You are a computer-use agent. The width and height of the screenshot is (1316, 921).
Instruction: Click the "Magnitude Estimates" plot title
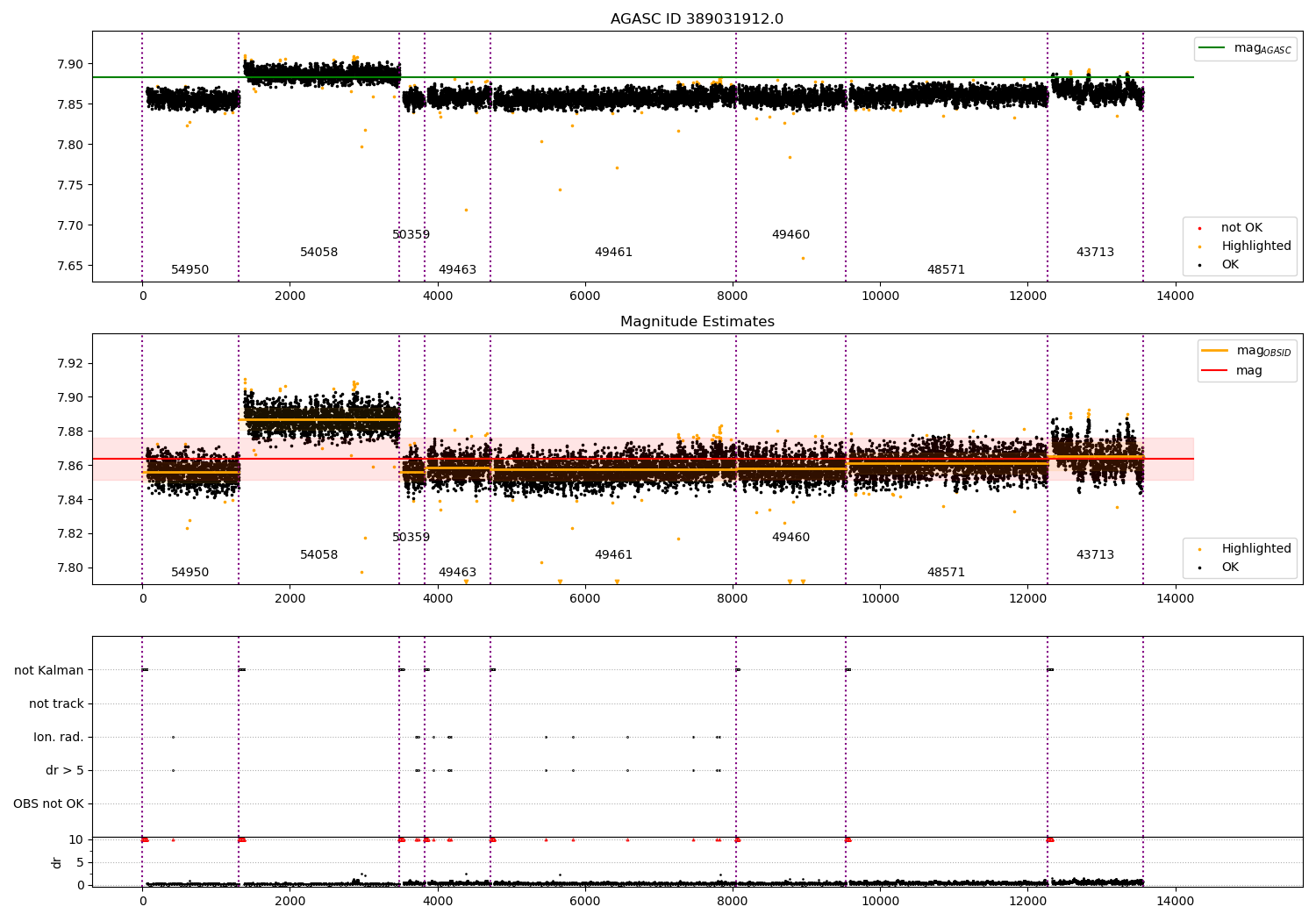click(697, 322)
